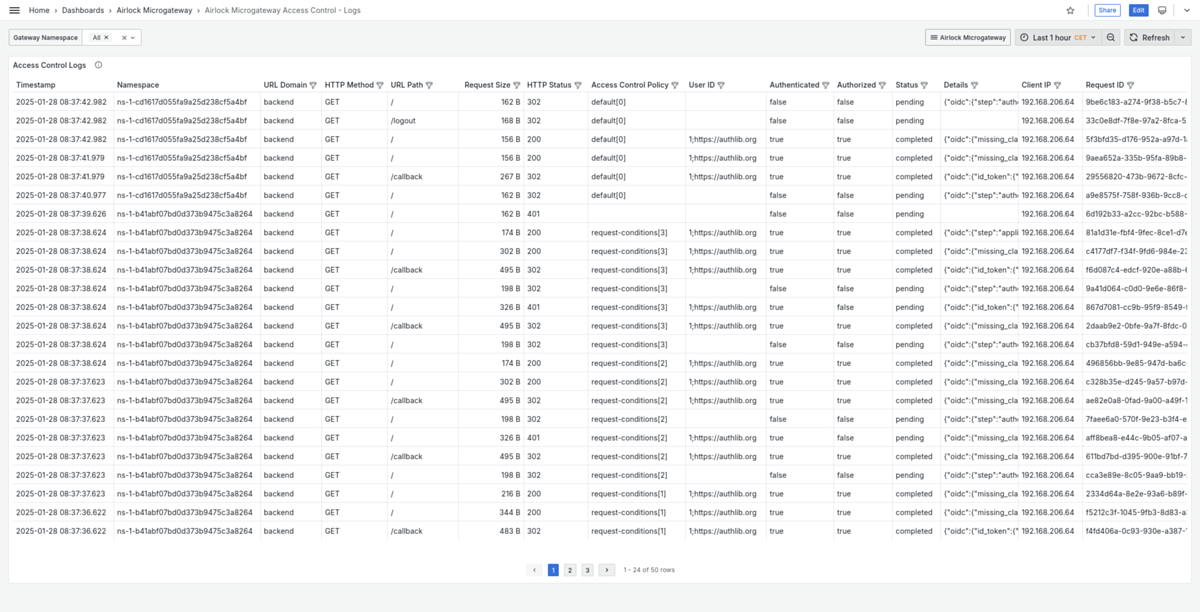Open the hamburger navigation menu
Viewport: 1200px width, 612px height.
pyautogui.click(x=15, y=10)
